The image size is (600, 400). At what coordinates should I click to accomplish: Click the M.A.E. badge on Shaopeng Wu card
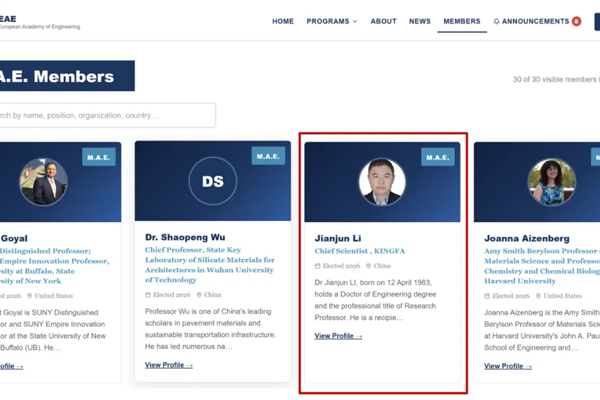(x=268, y=156)
